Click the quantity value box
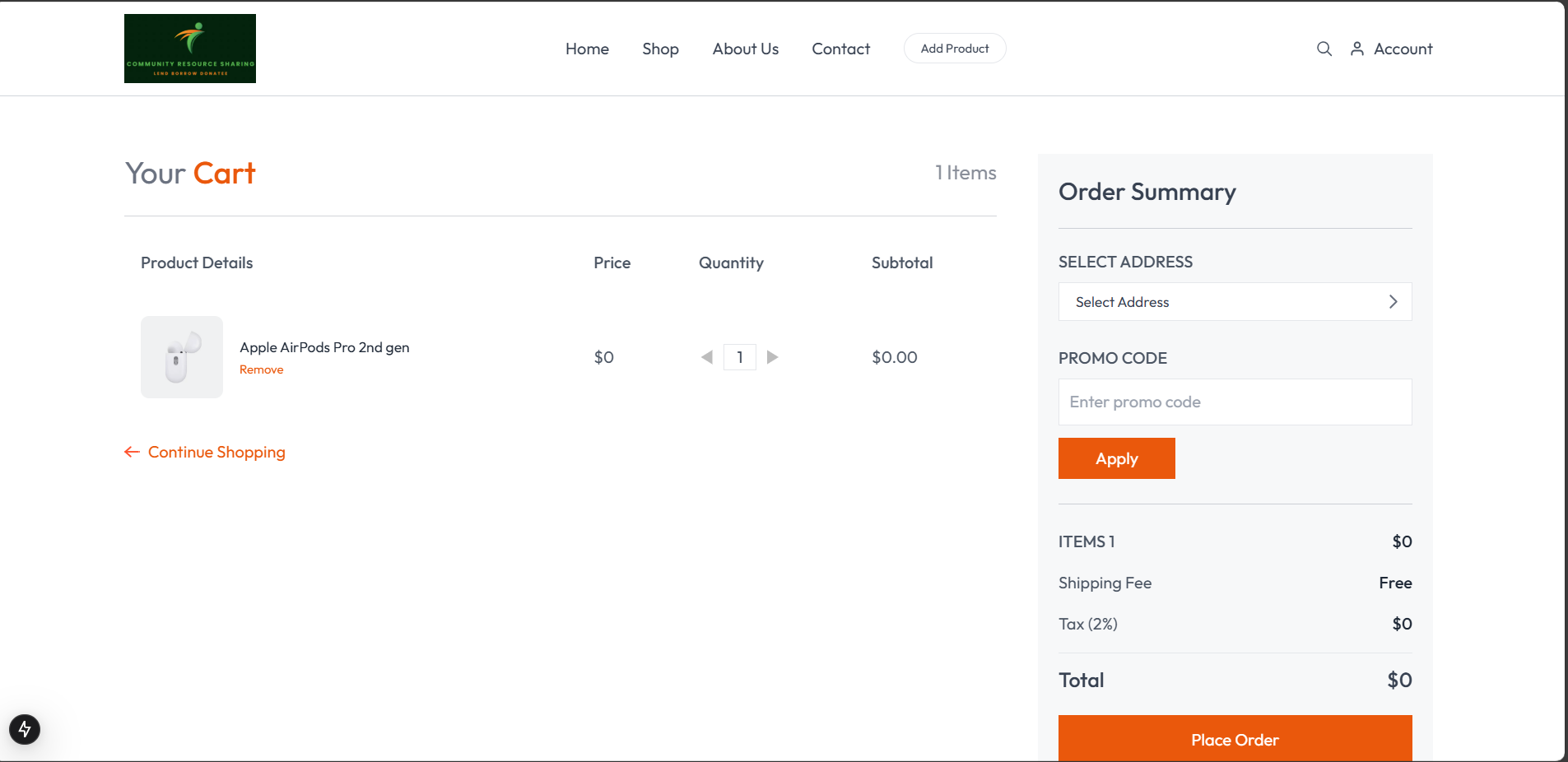The image size is (1568, 762). point(740,357)
